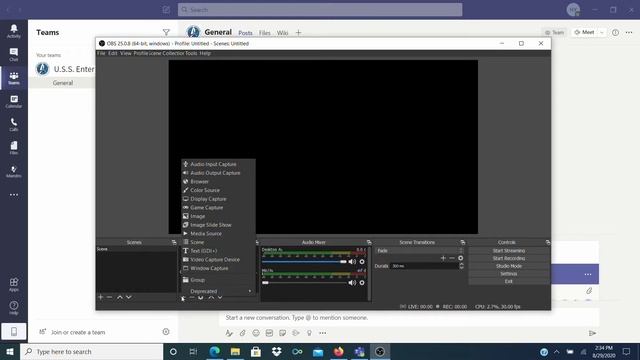Open Teams Help in sidebar
Screen dimensions: 640x360
pos(14,308)
